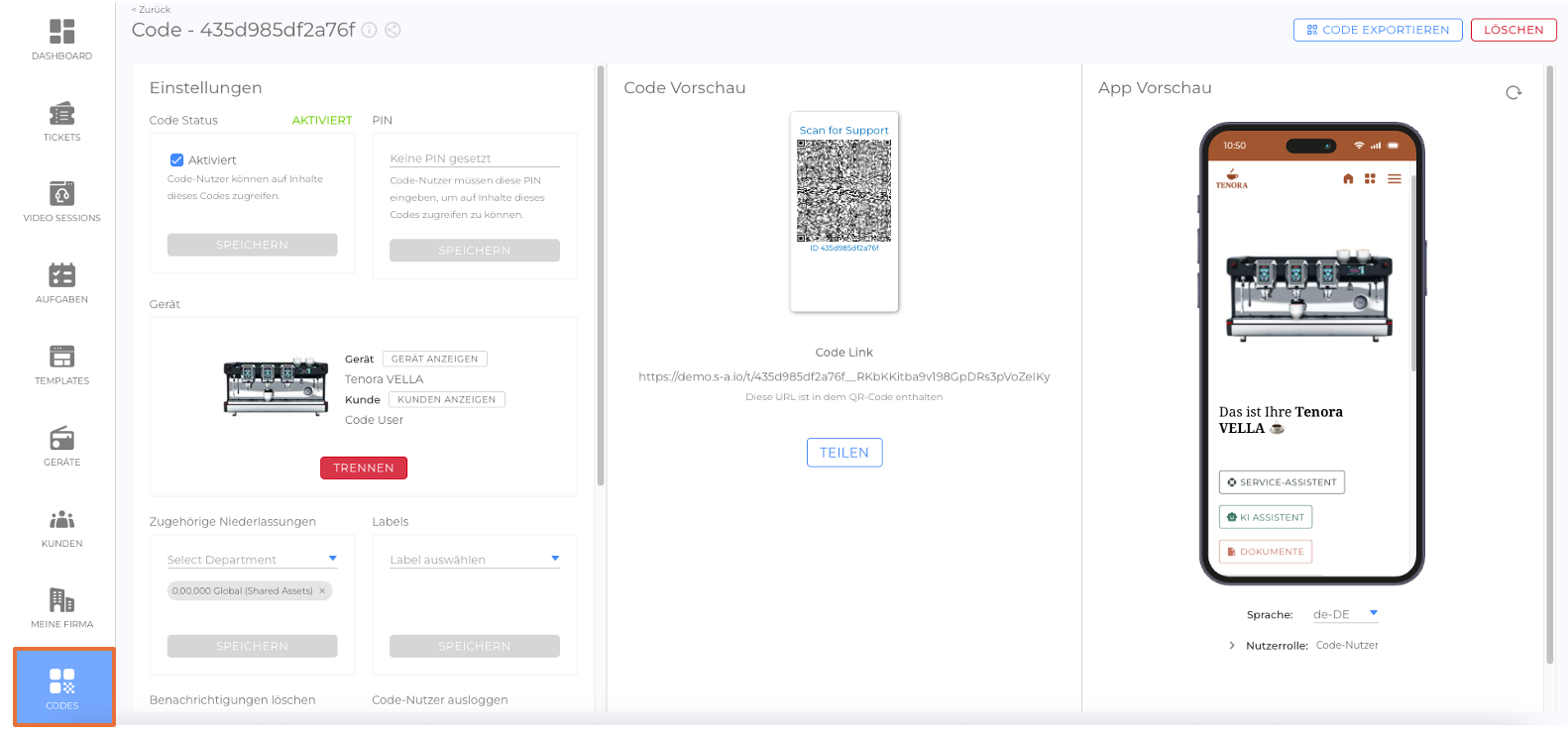The height and width of the screenshot is (733, 1568).
Task: Open Video Sessions sidebar icon
Action: coord(61,194)
